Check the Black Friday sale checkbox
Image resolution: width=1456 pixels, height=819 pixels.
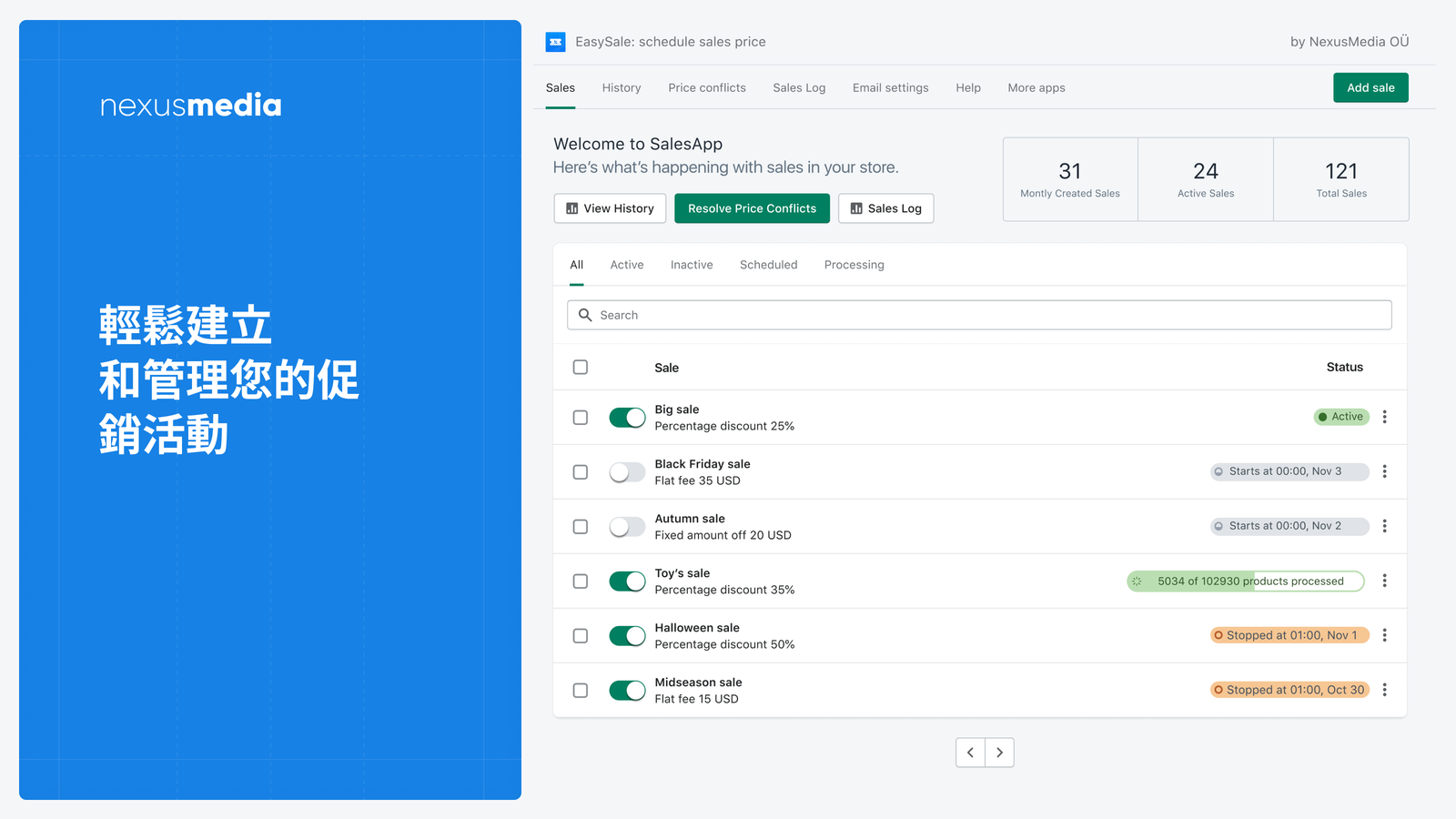click(581, 472)
